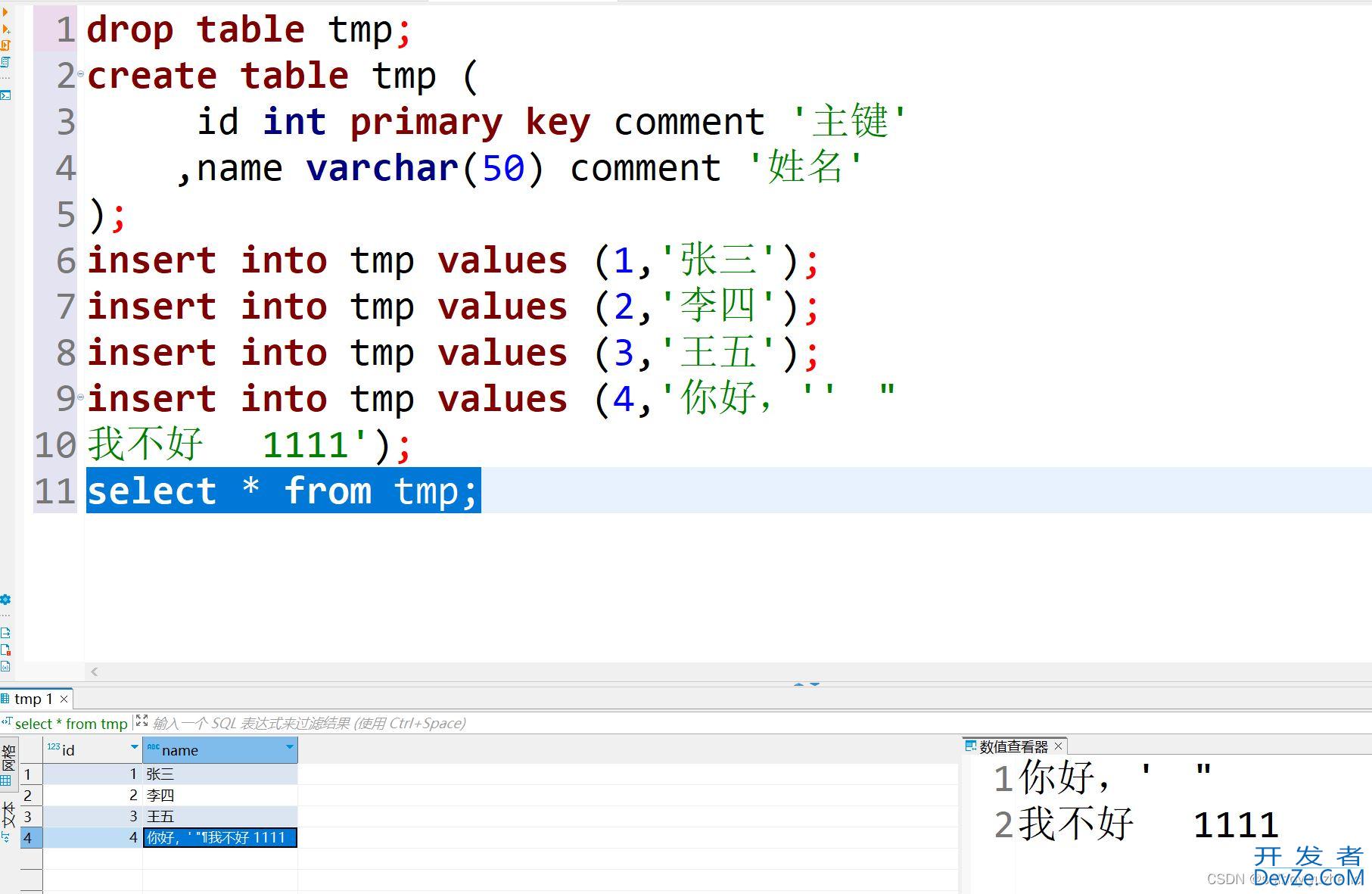Screen dimensions: 1372x894
Task: Execute SQL in a new tab icon
Action: [x=5, y=29]
